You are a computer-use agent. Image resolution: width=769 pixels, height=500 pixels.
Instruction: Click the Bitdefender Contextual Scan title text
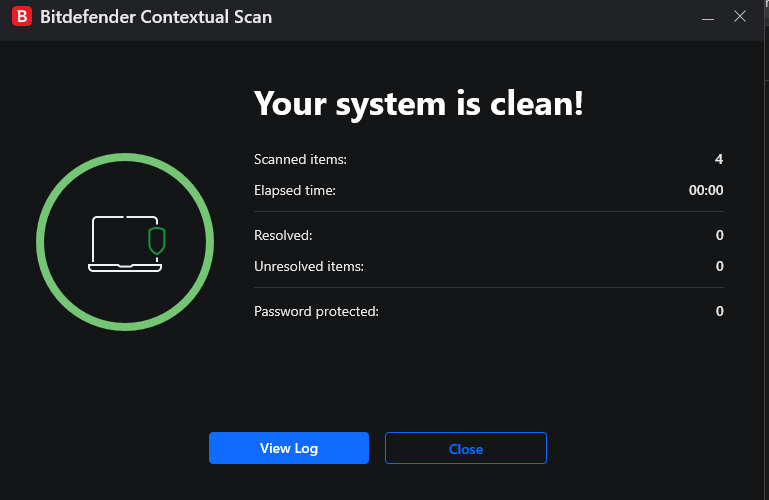(155, 17)
